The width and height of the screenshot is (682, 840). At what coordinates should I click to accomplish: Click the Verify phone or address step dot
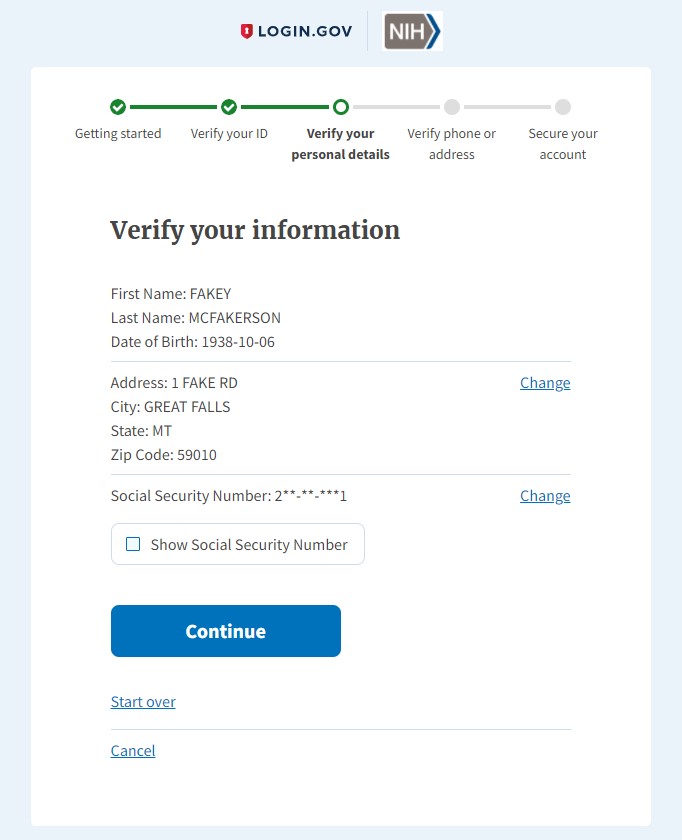pyautogui.click(x=451, y=106)
